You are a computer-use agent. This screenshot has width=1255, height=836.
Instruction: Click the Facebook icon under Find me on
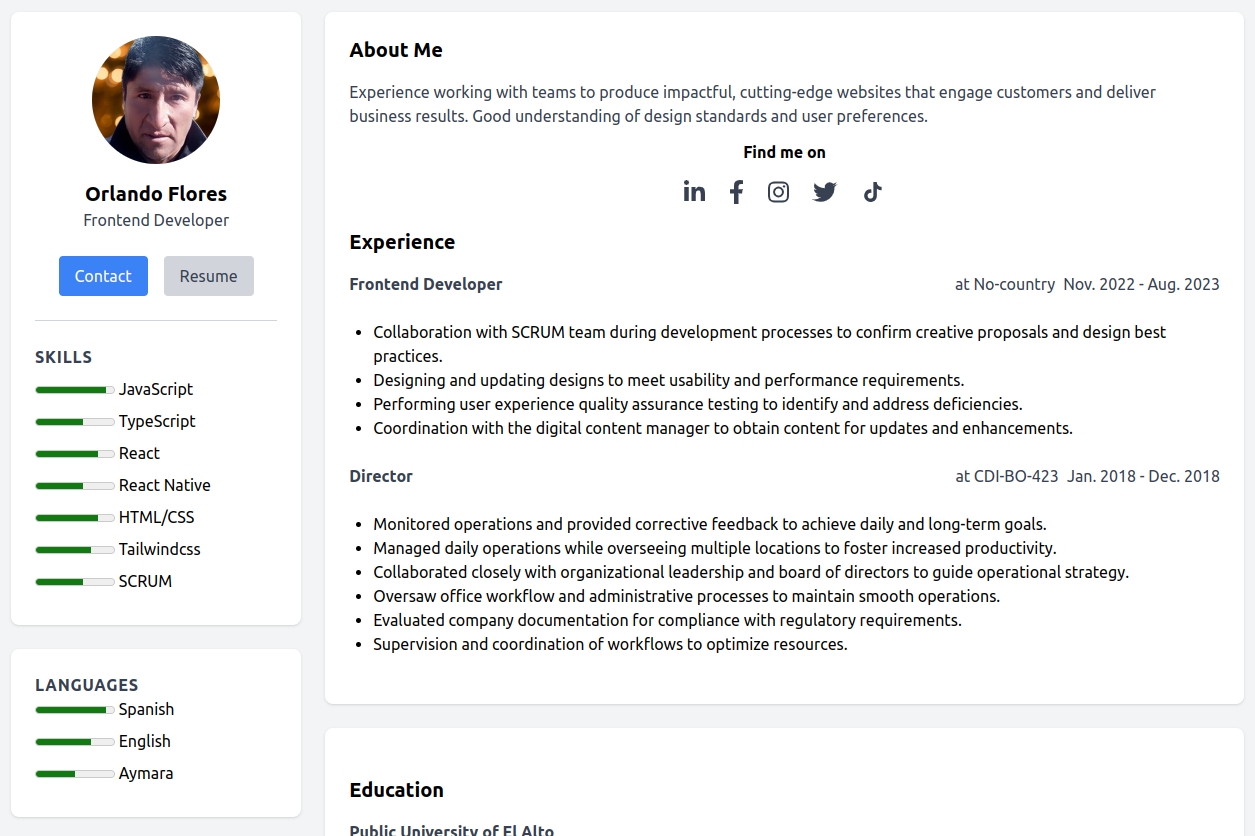(736, 191)
